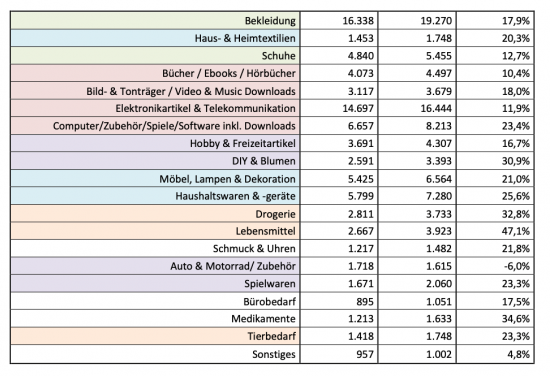
Task: Select the 30,9% cell
Action: pos(516,161)
